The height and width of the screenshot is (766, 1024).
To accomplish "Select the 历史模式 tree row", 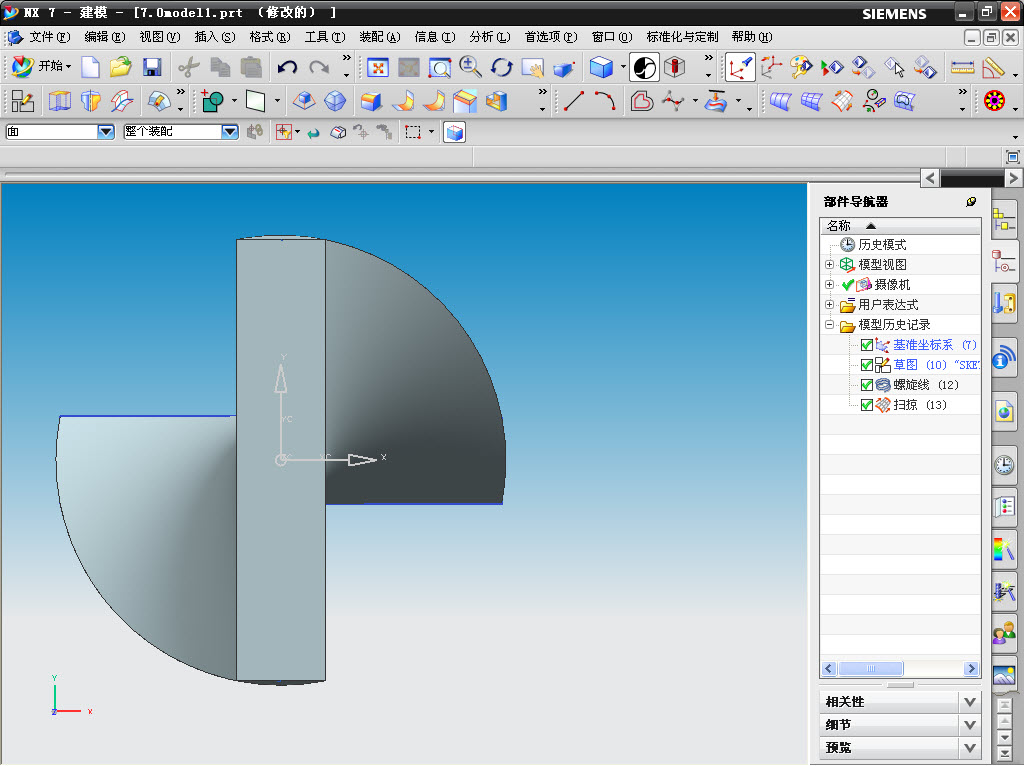I will point(882,245).
